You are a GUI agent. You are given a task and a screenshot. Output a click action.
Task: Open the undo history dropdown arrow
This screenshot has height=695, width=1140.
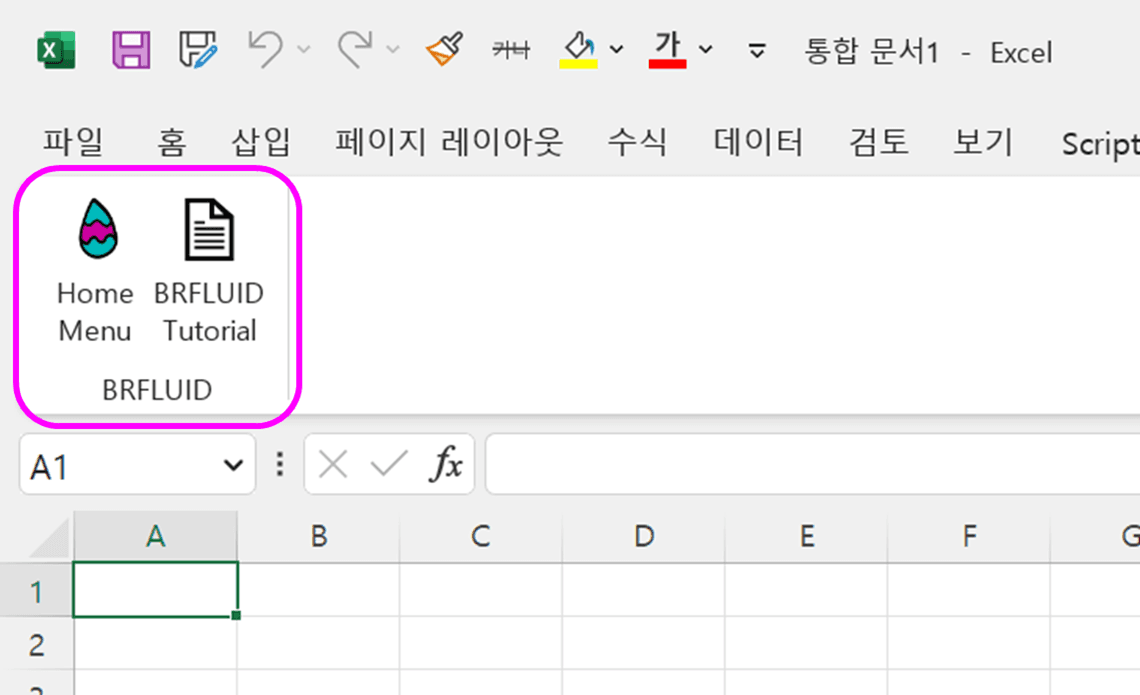(x=304, y=50)
